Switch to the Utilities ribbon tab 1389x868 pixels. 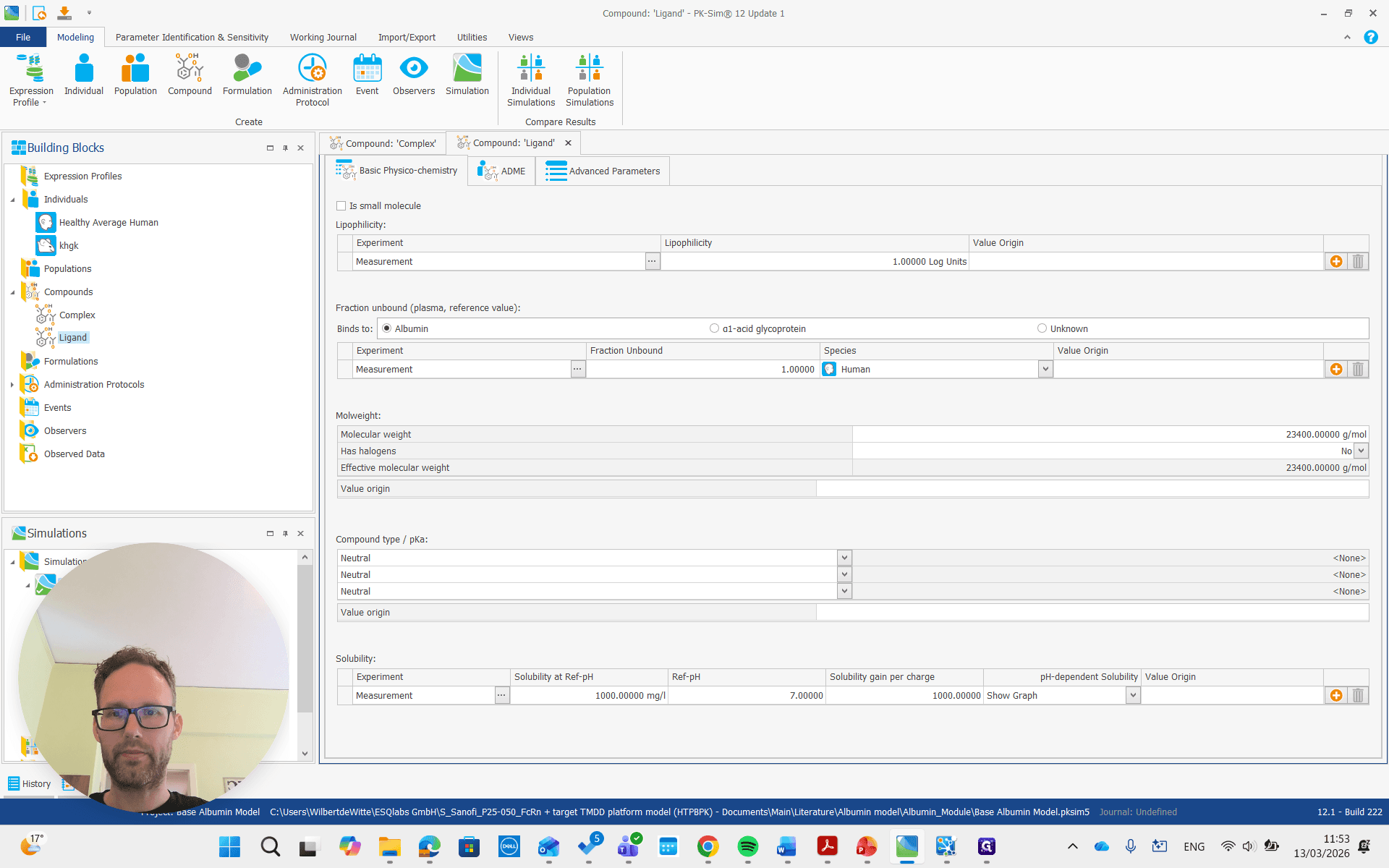click(472, 38)
